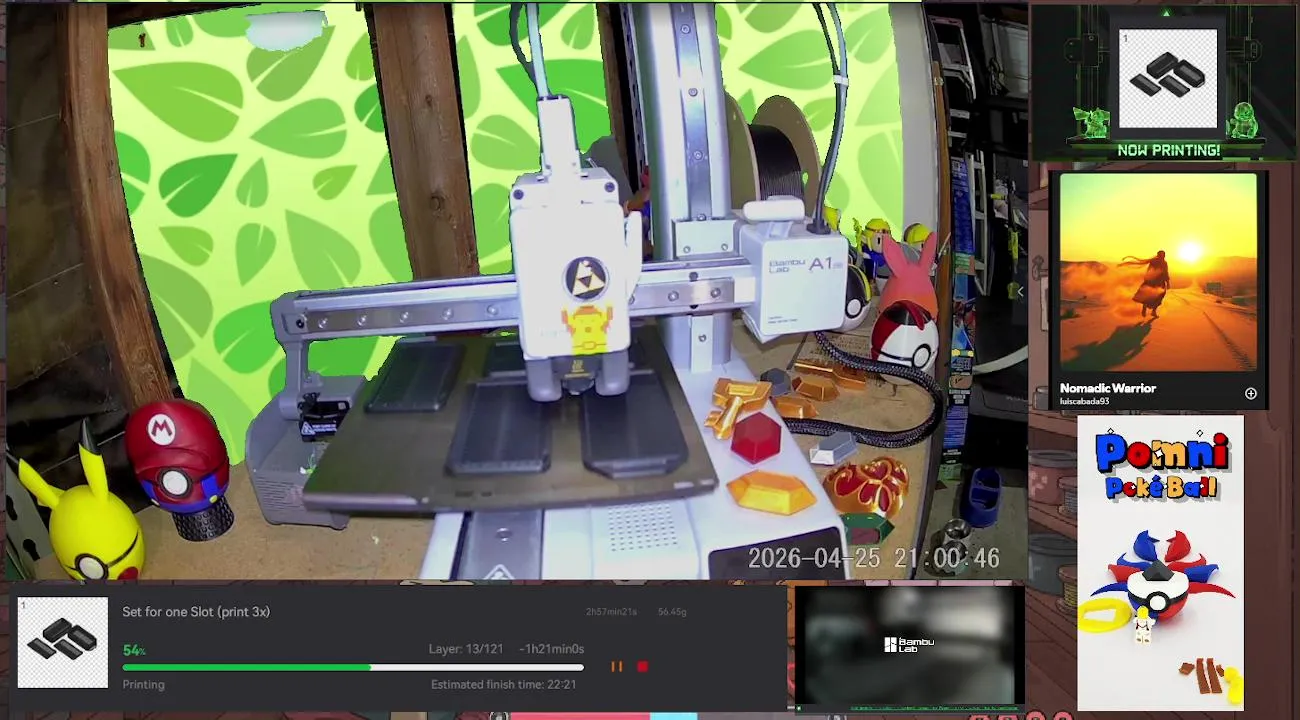Click the "Printing" status label
1300x720 pixels.
143,685
